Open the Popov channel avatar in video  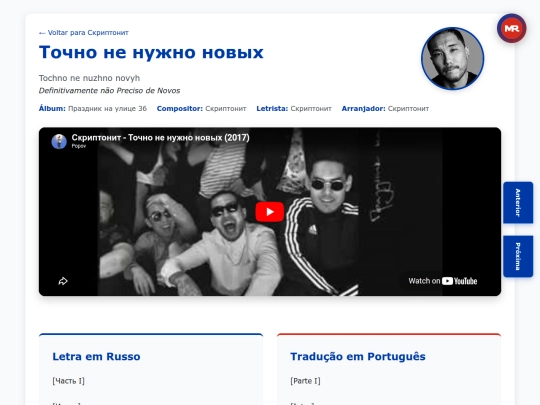click(59, 142)
